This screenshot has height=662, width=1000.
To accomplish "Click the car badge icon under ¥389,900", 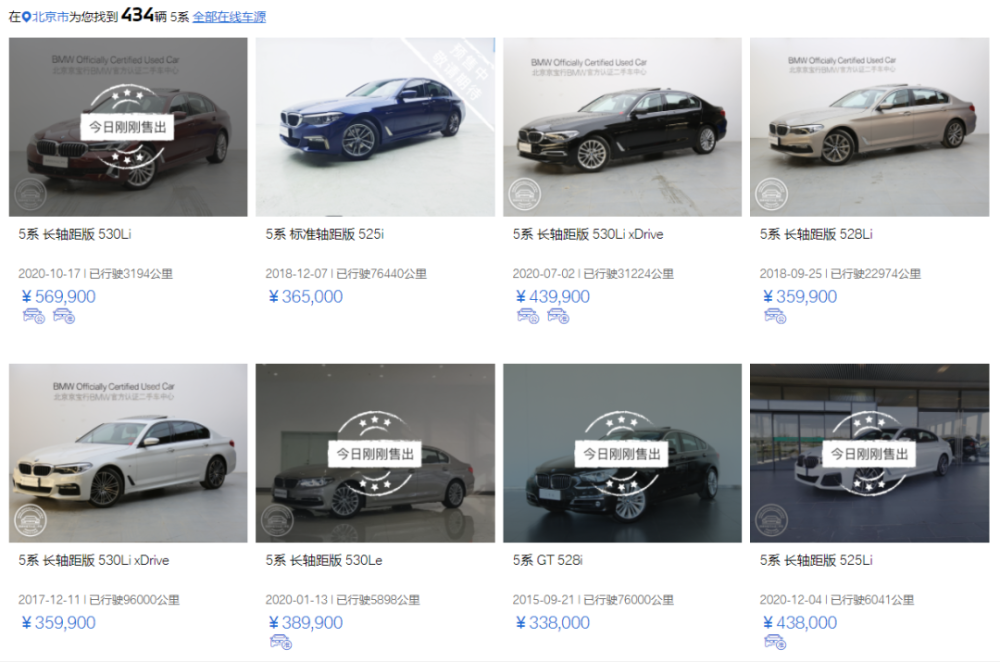I will 281,642.
